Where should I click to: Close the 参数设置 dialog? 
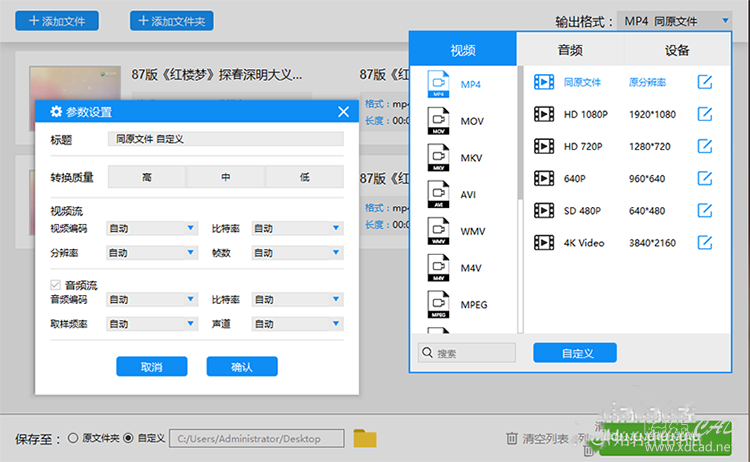pos(343,112)
